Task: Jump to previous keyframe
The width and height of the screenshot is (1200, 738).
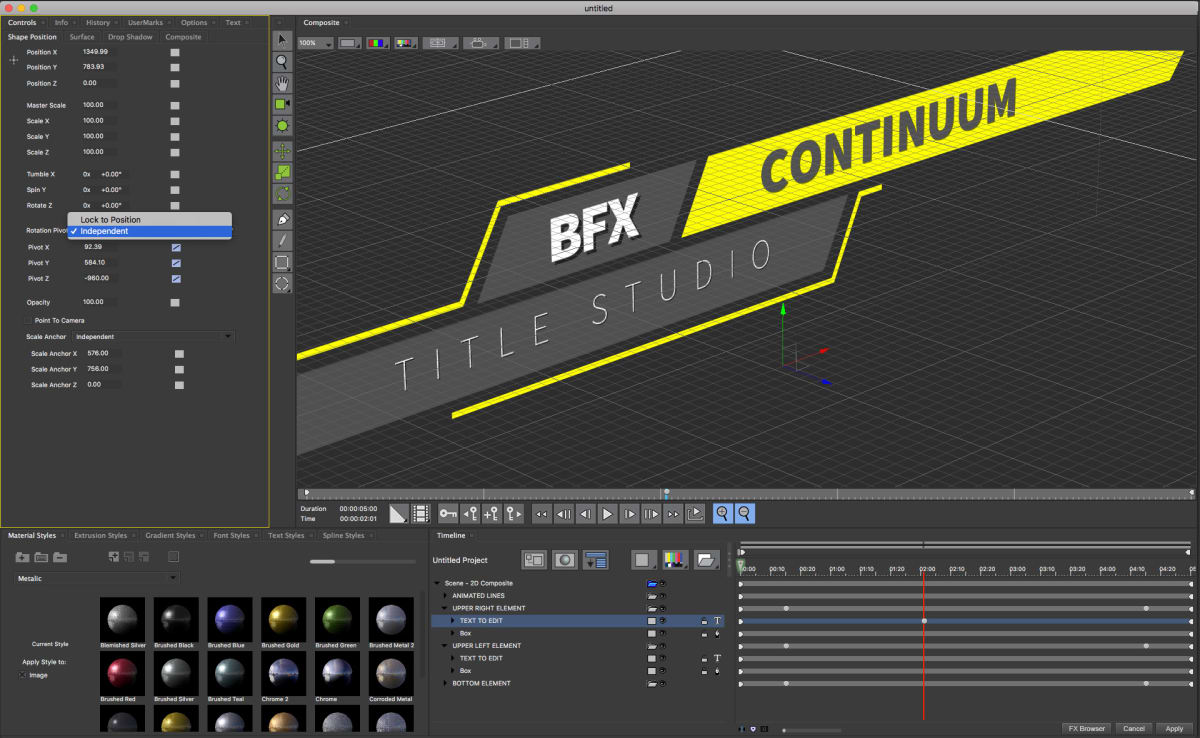Action: pos(469,514)
